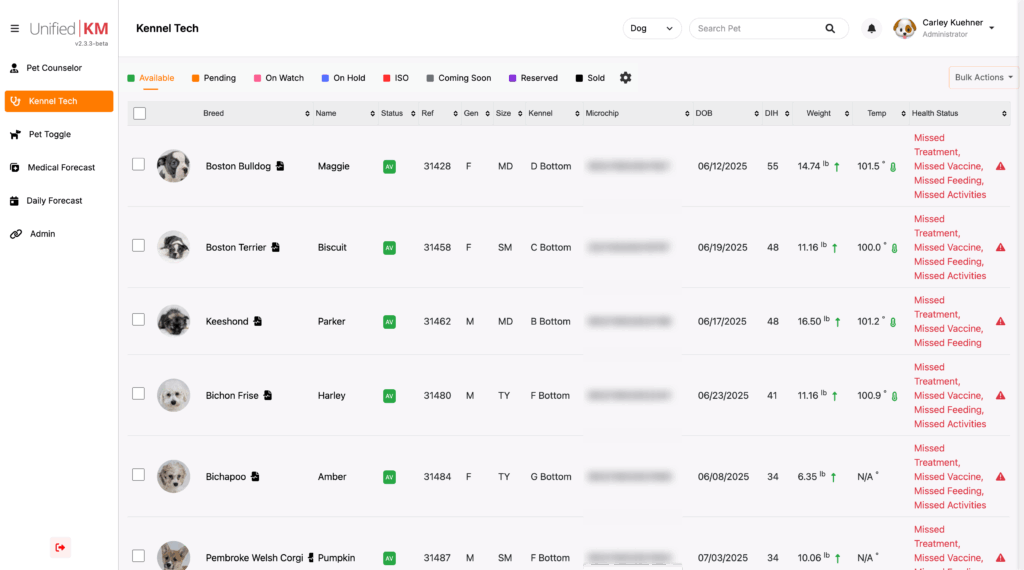Click Biscuit's red warning triangle
This screenshot has width=1024, height=570.
pos(1000,247)
